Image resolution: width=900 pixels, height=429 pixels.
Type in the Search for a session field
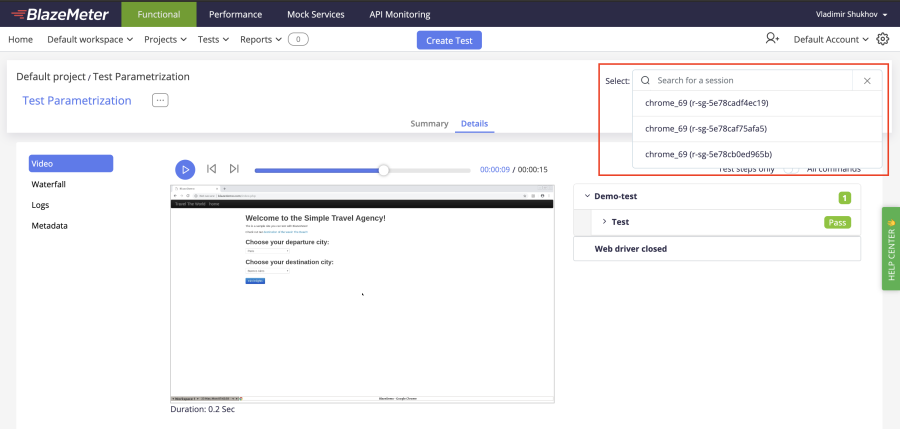coord(750,81)
